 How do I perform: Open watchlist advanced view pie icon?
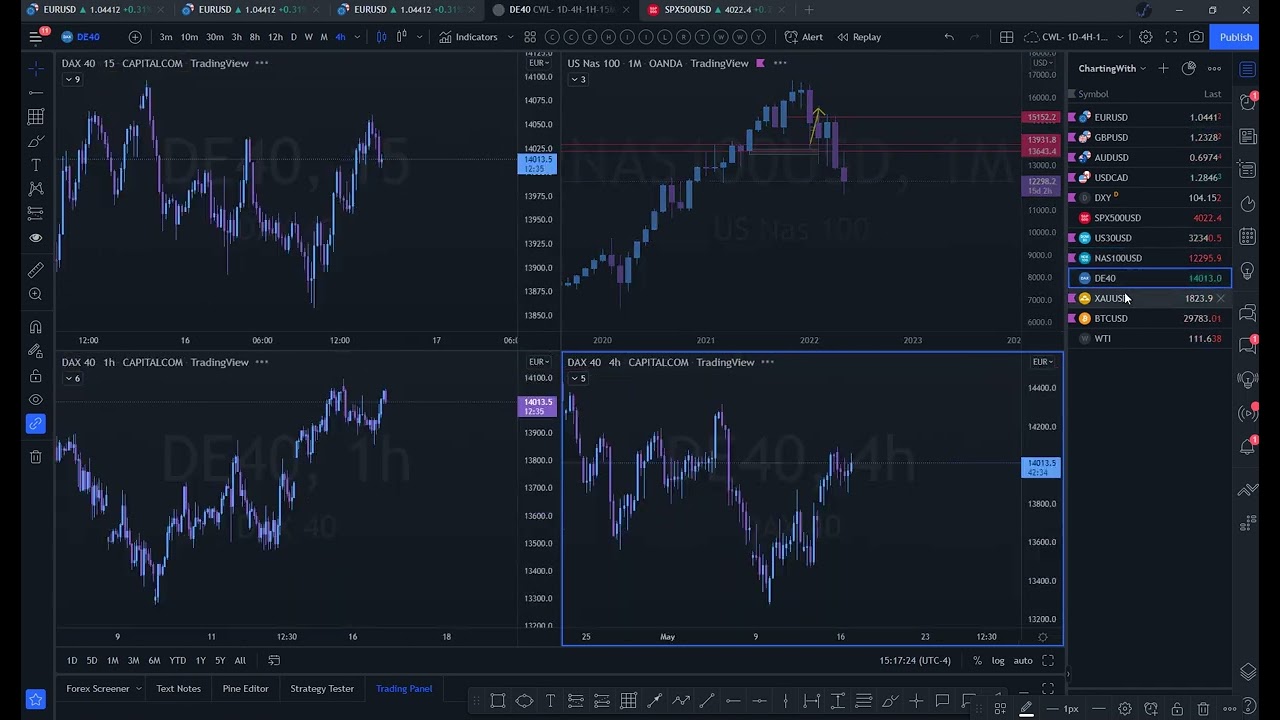(1189, 68)
